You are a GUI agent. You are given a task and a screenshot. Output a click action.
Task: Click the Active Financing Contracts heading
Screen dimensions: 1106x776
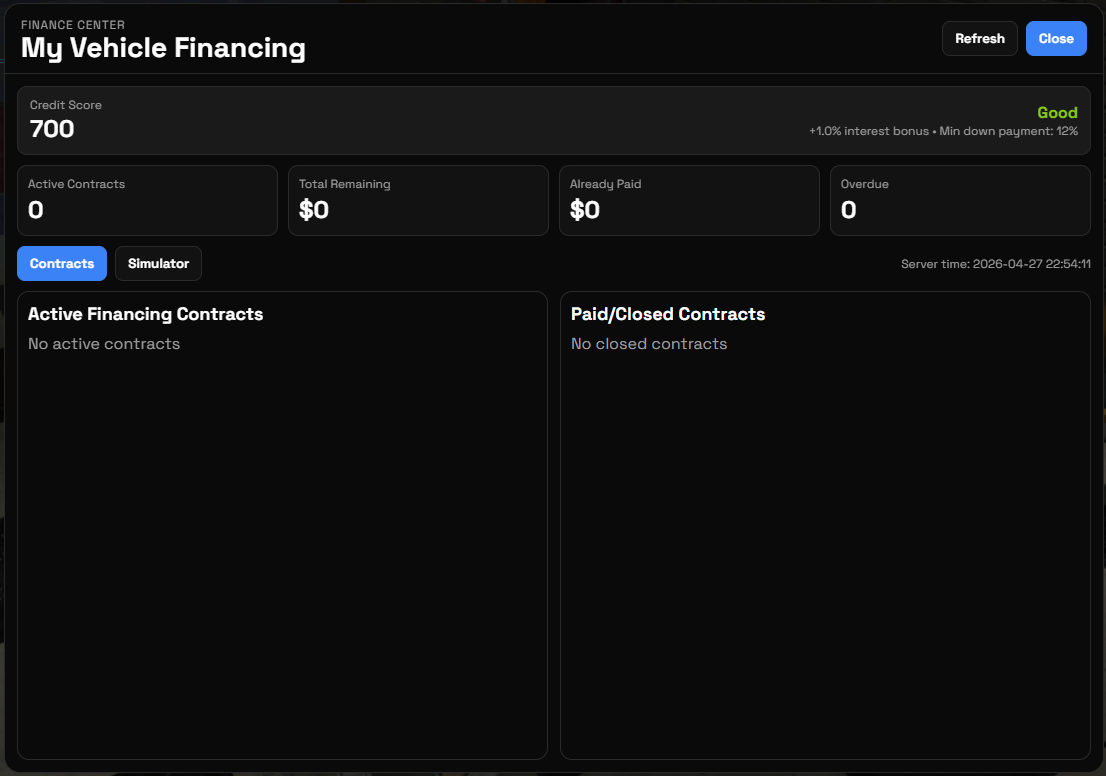145,314
